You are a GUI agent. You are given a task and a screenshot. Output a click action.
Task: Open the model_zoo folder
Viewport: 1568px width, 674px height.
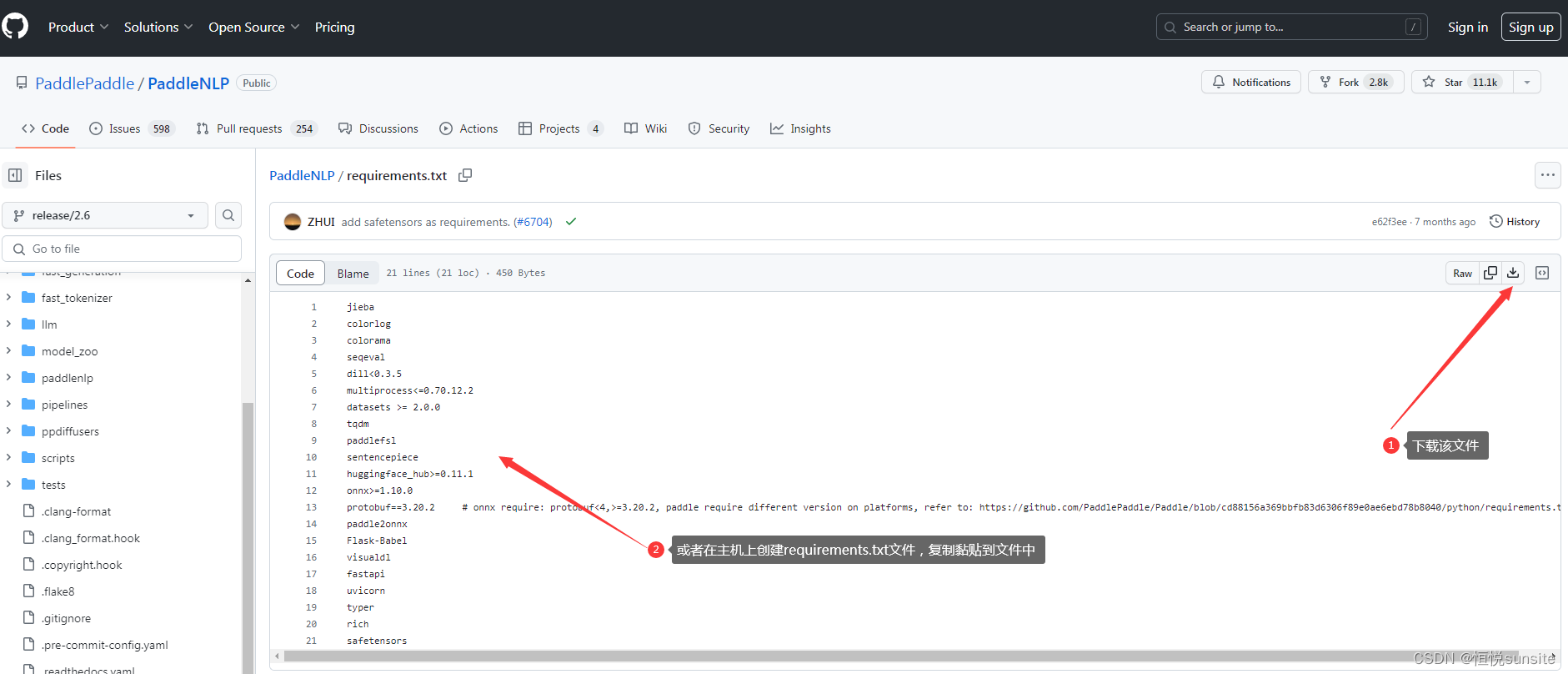pos(69,351)
